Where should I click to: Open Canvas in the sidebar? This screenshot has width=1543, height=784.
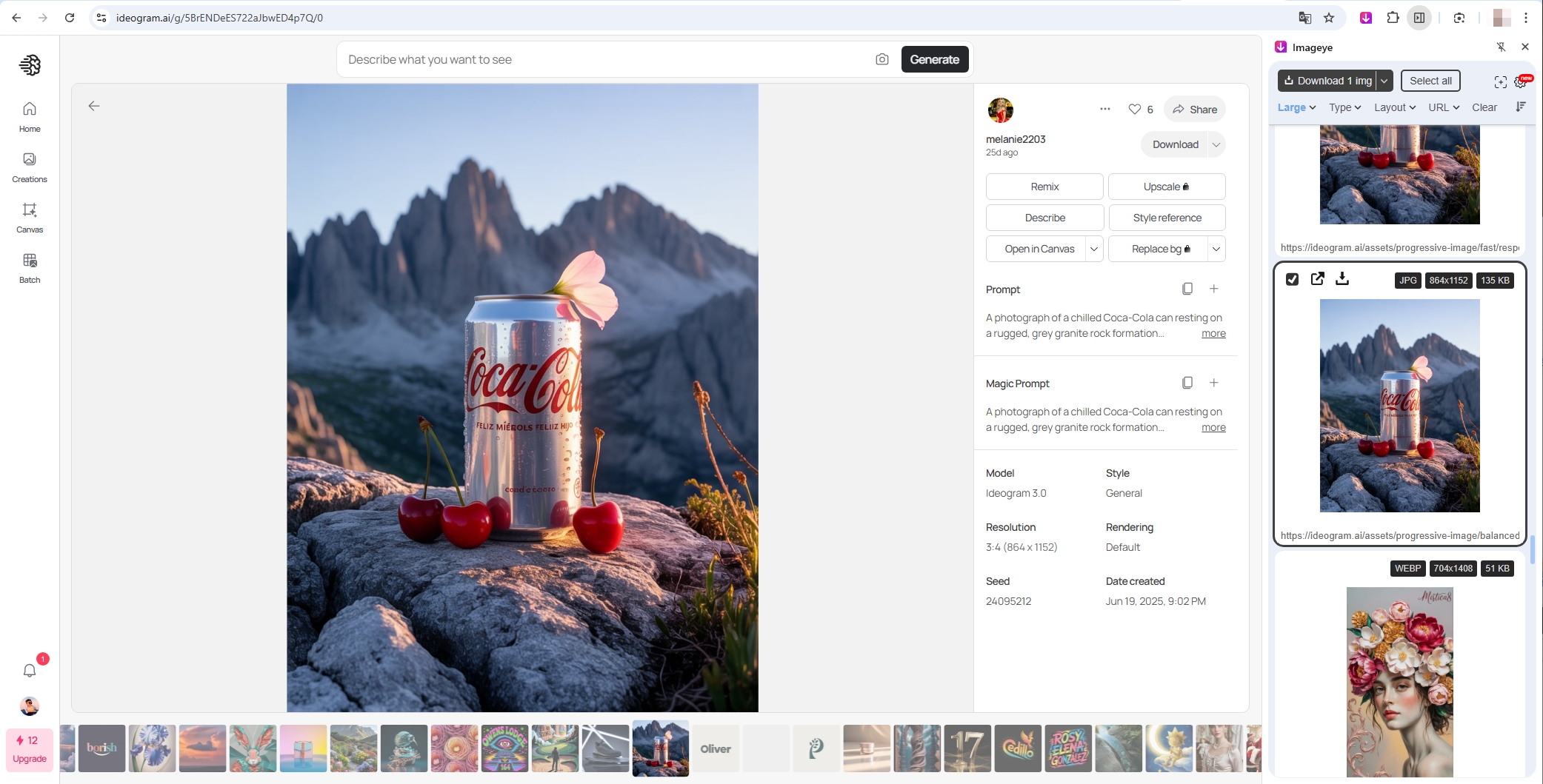click(30, 218)
